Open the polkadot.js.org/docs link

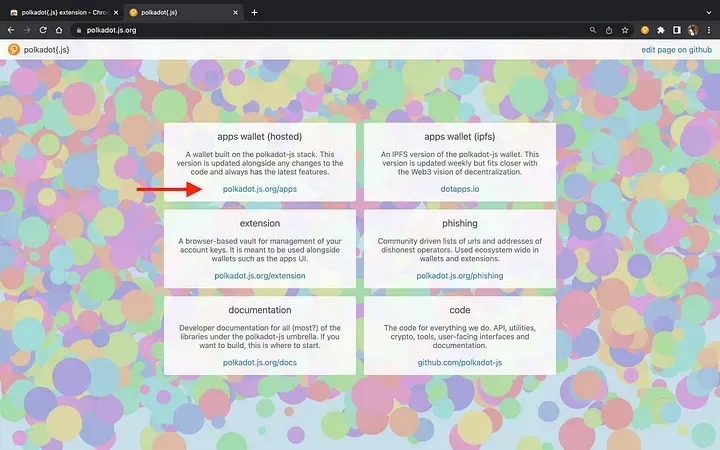tap(260, 362)
